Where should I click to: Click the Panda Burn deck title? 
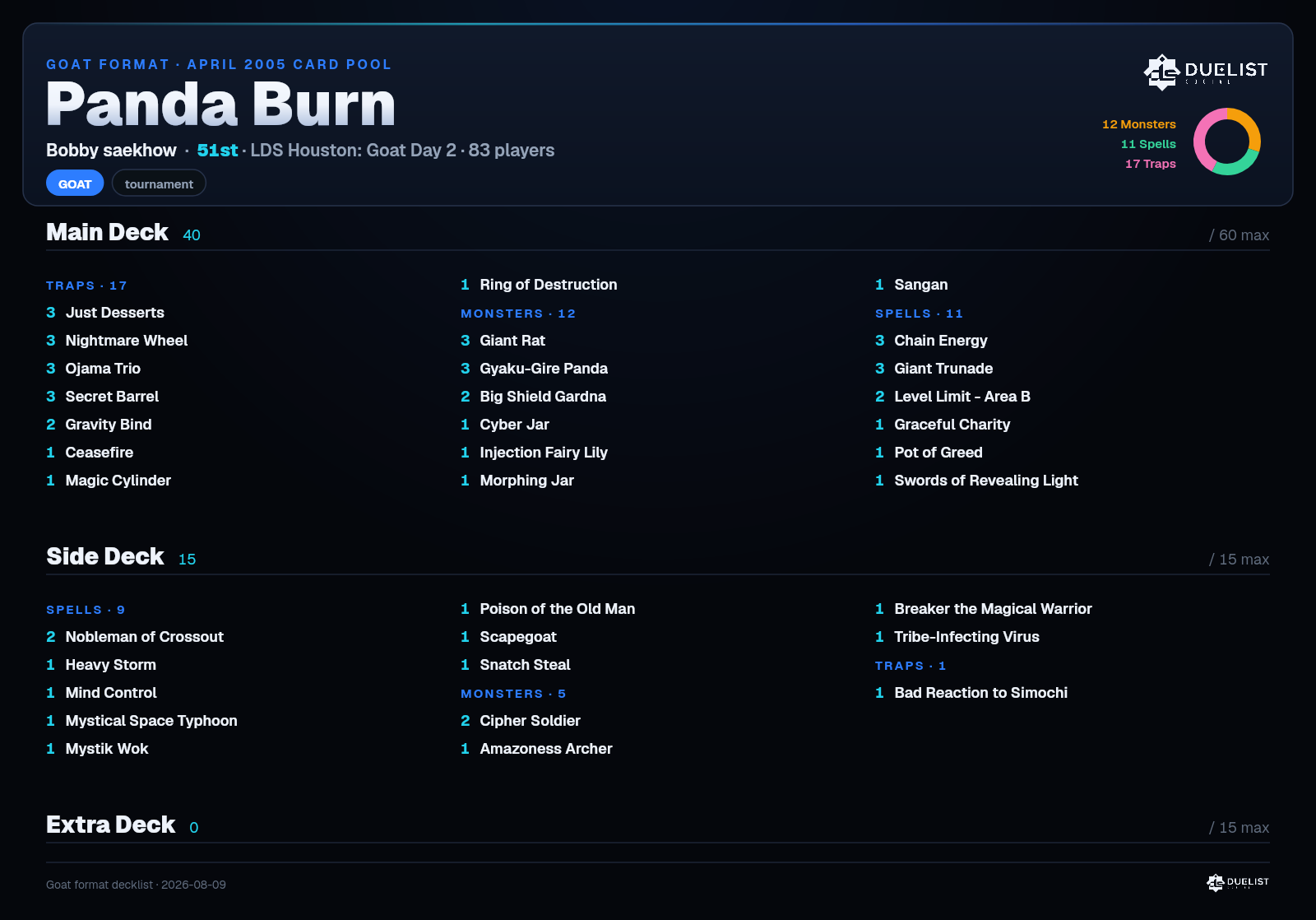click(x=221, y=105)
